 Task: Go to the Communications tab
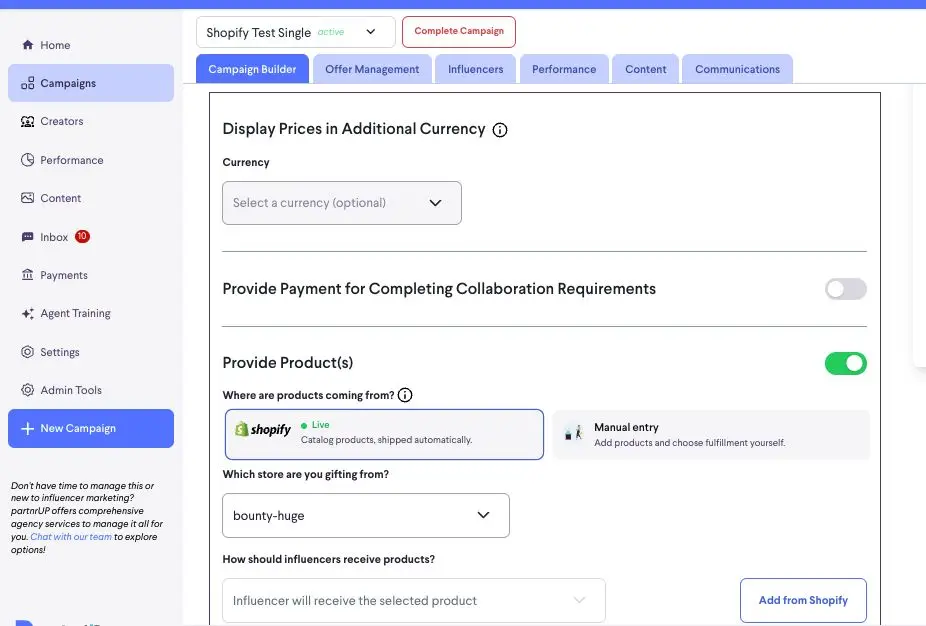click(x=737, y=69)
